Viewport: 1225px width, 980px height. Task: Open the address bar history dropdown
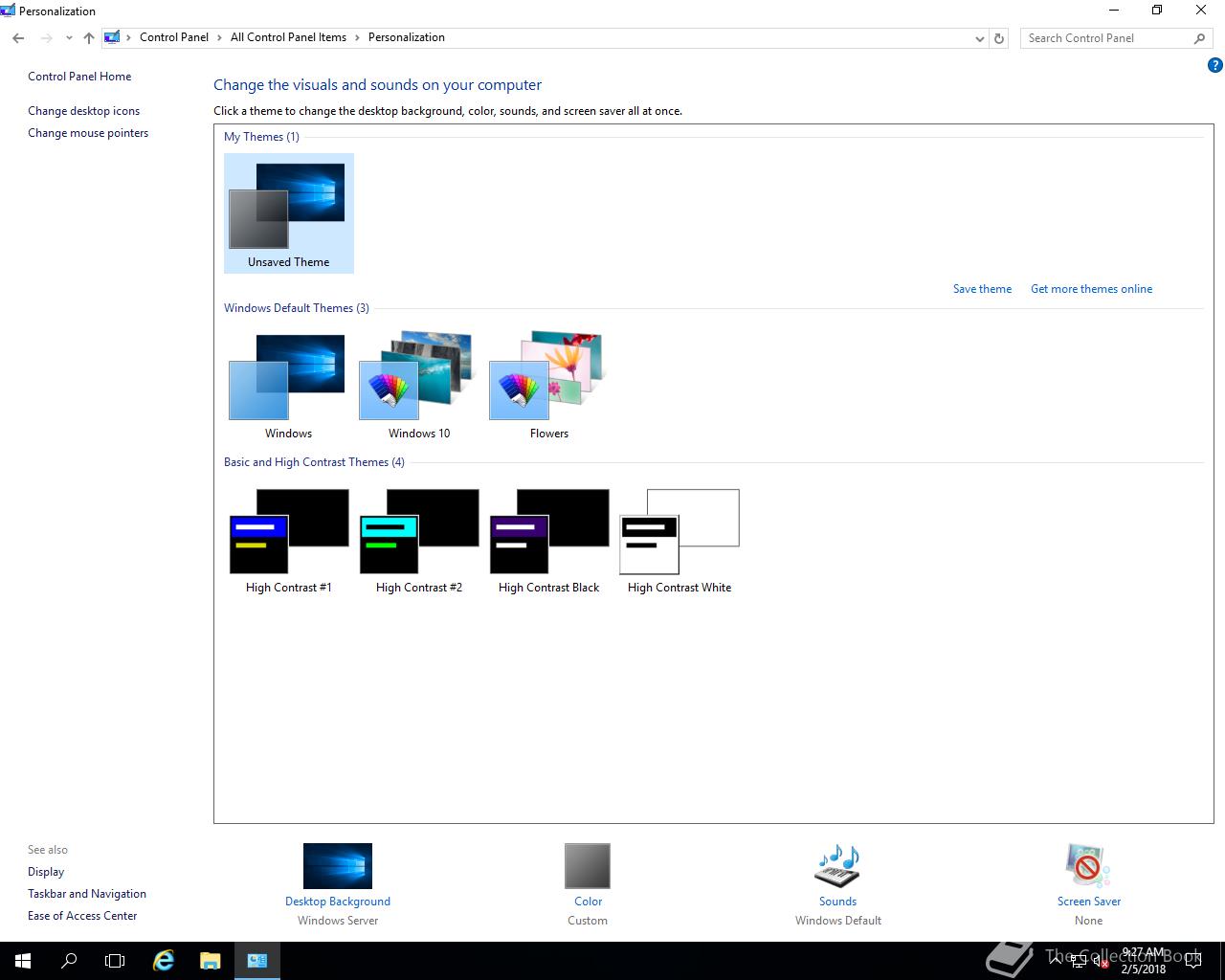tap(979, 38)
